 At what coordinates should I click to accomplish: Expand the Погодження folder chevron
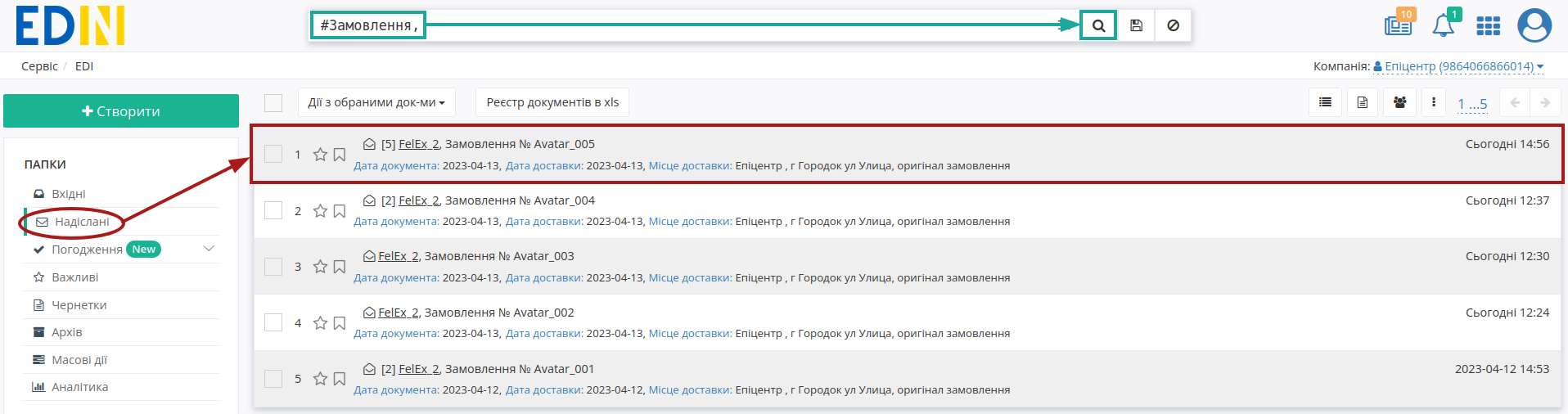[209, 249]
